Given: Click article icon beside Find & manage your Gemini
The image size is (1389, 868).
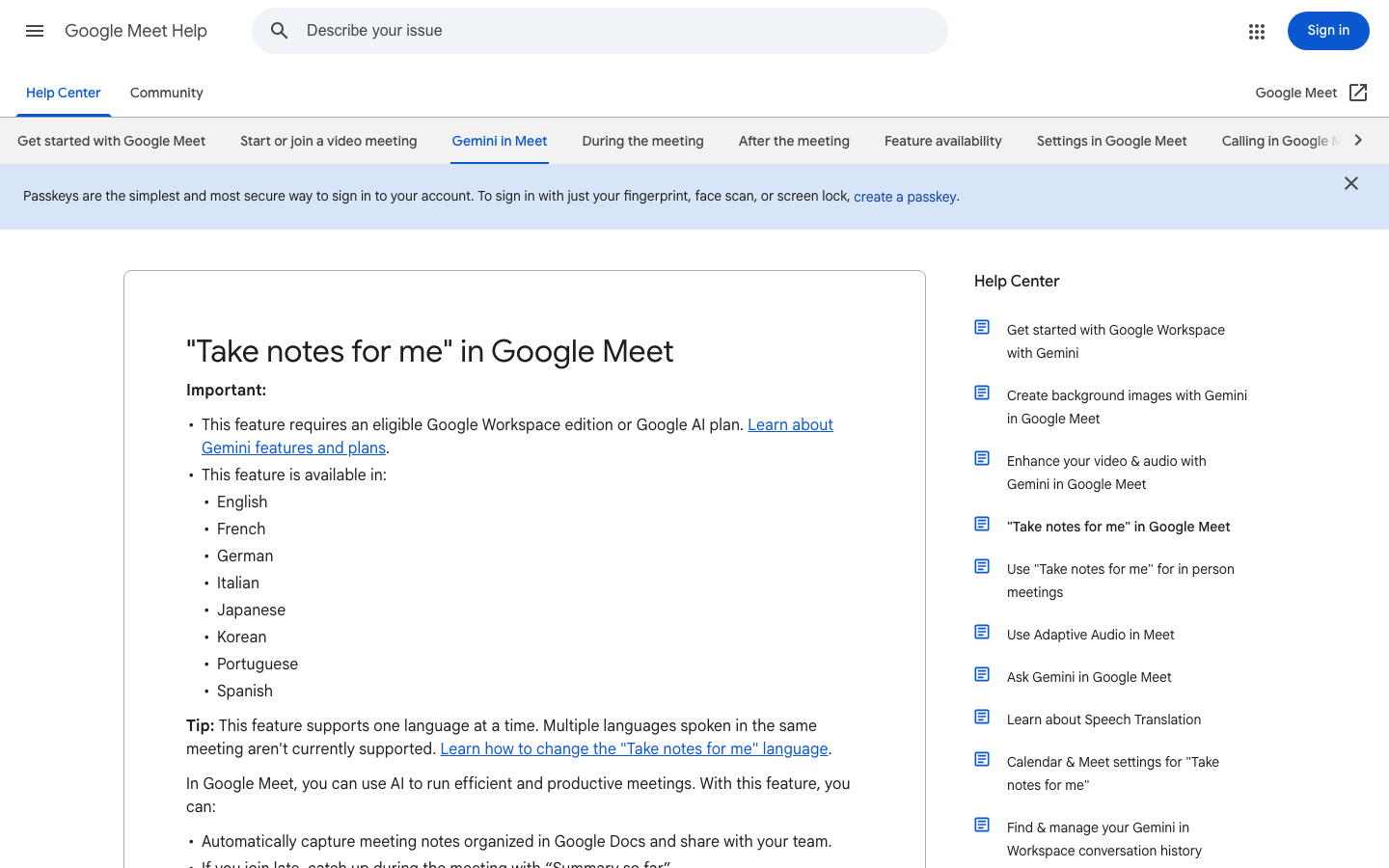Looking at the screenshot, I should tap(982, 825).
